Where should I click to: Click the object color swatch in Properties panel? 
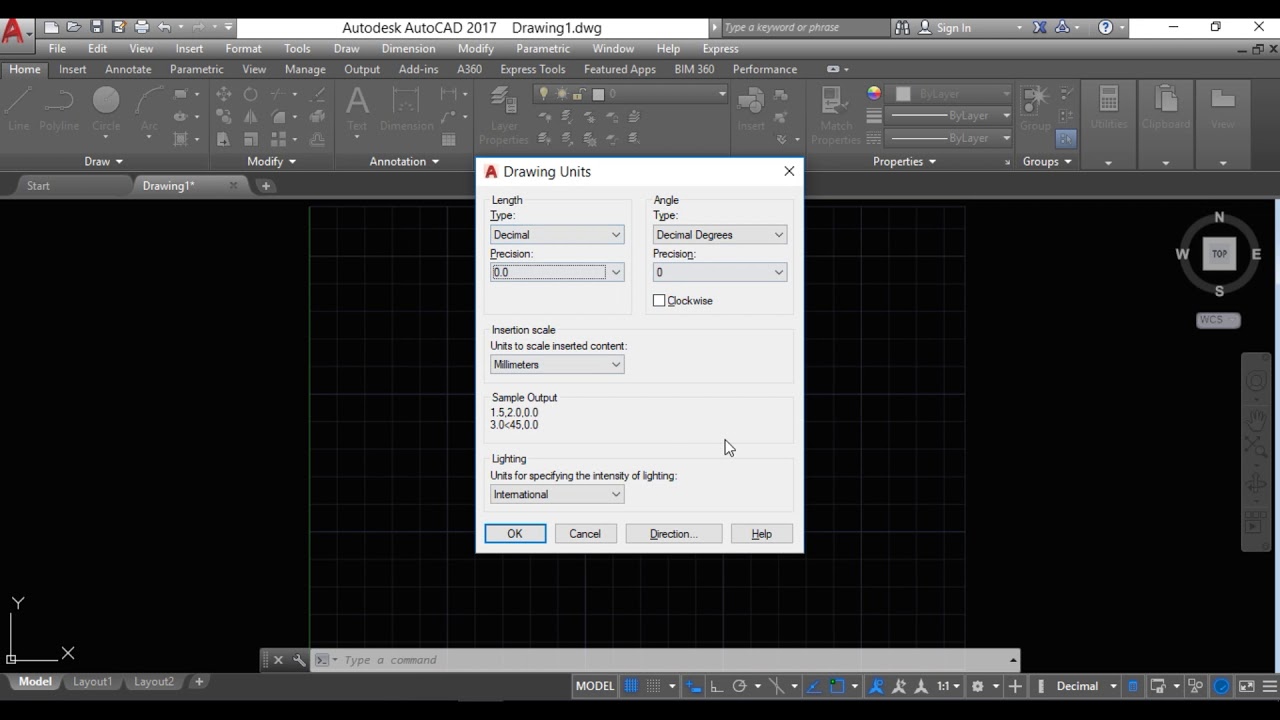coord(903,94)
